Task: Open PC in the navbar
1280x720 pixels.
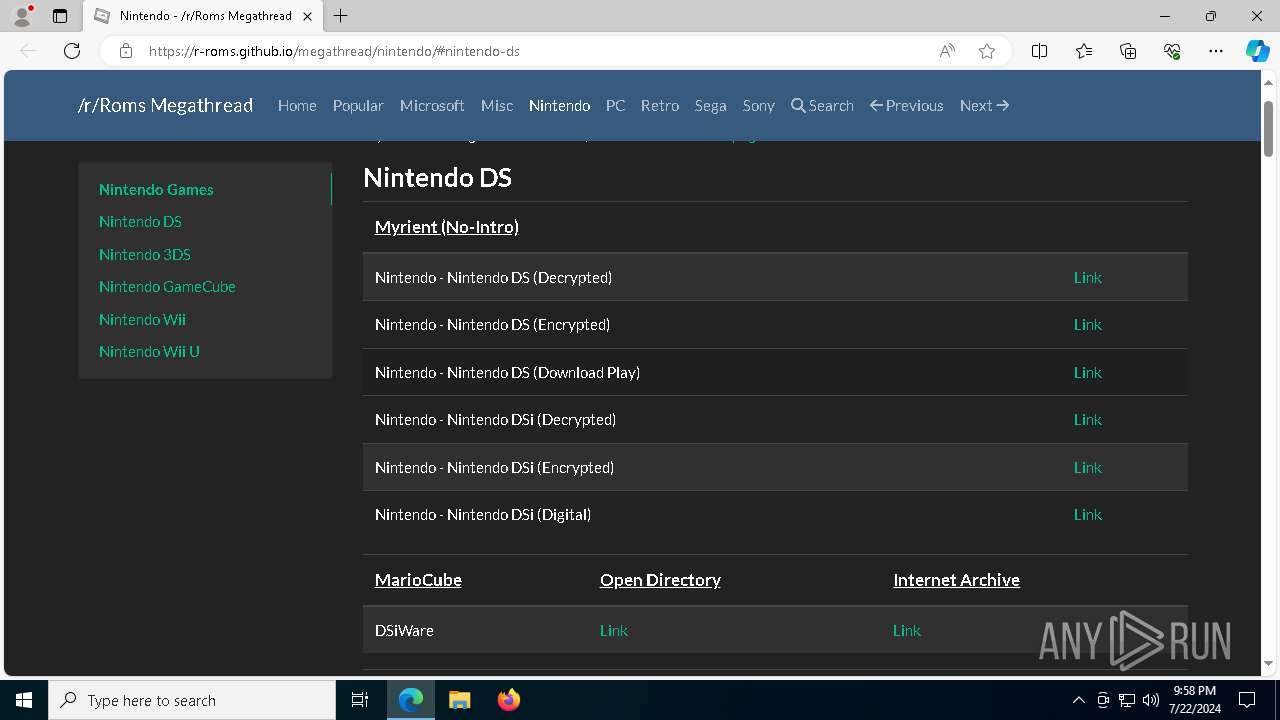Action: coord(615,105)
